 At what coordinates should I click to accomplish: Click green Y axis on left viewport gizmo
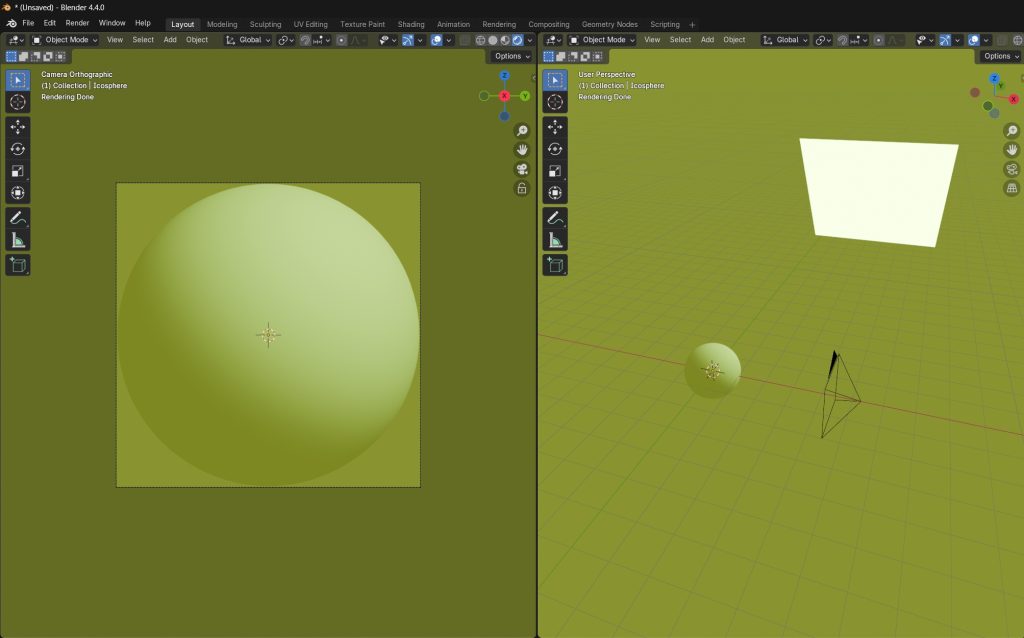(524, 96)
